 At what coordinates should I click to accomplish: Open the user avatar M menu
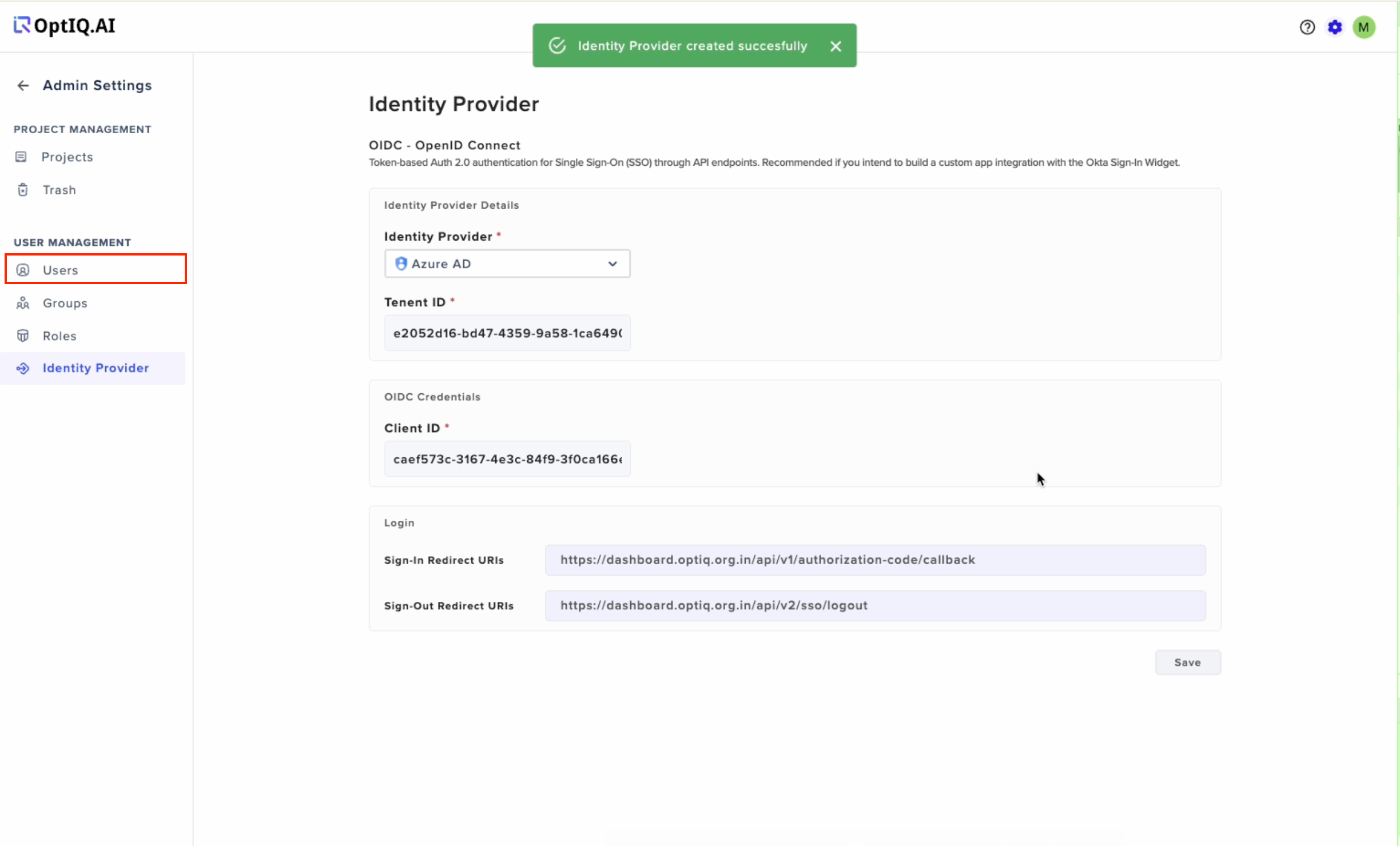(x=1364, y=27)
